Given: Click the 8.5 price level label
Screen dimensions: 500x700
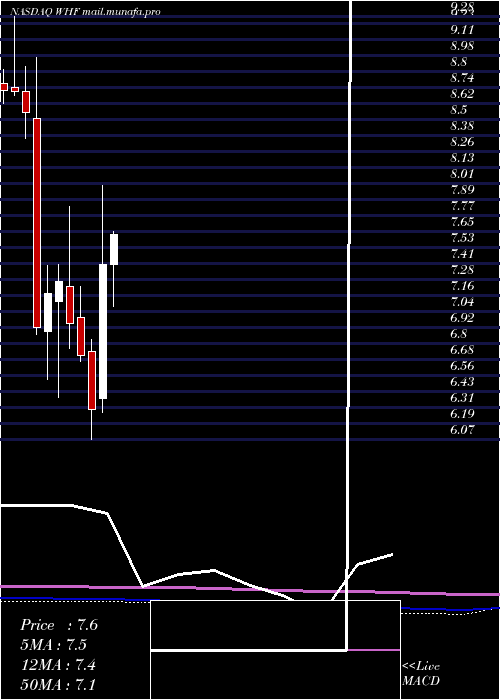Looking at the screenshot, I should [x=458, y=110].
